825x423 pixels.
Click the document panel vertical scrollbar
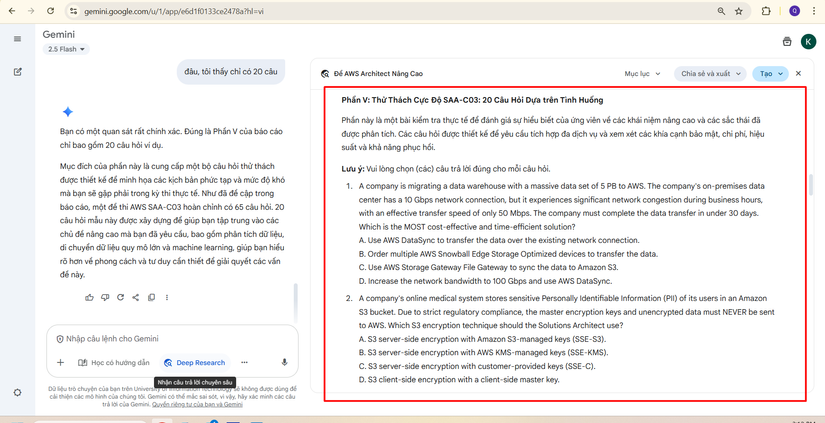coord(811,184)
